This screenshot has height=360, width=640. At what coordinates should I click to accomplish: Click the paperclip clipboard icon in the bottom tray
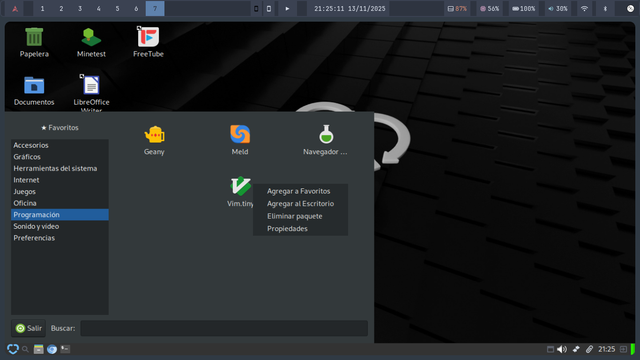[589, 349]
